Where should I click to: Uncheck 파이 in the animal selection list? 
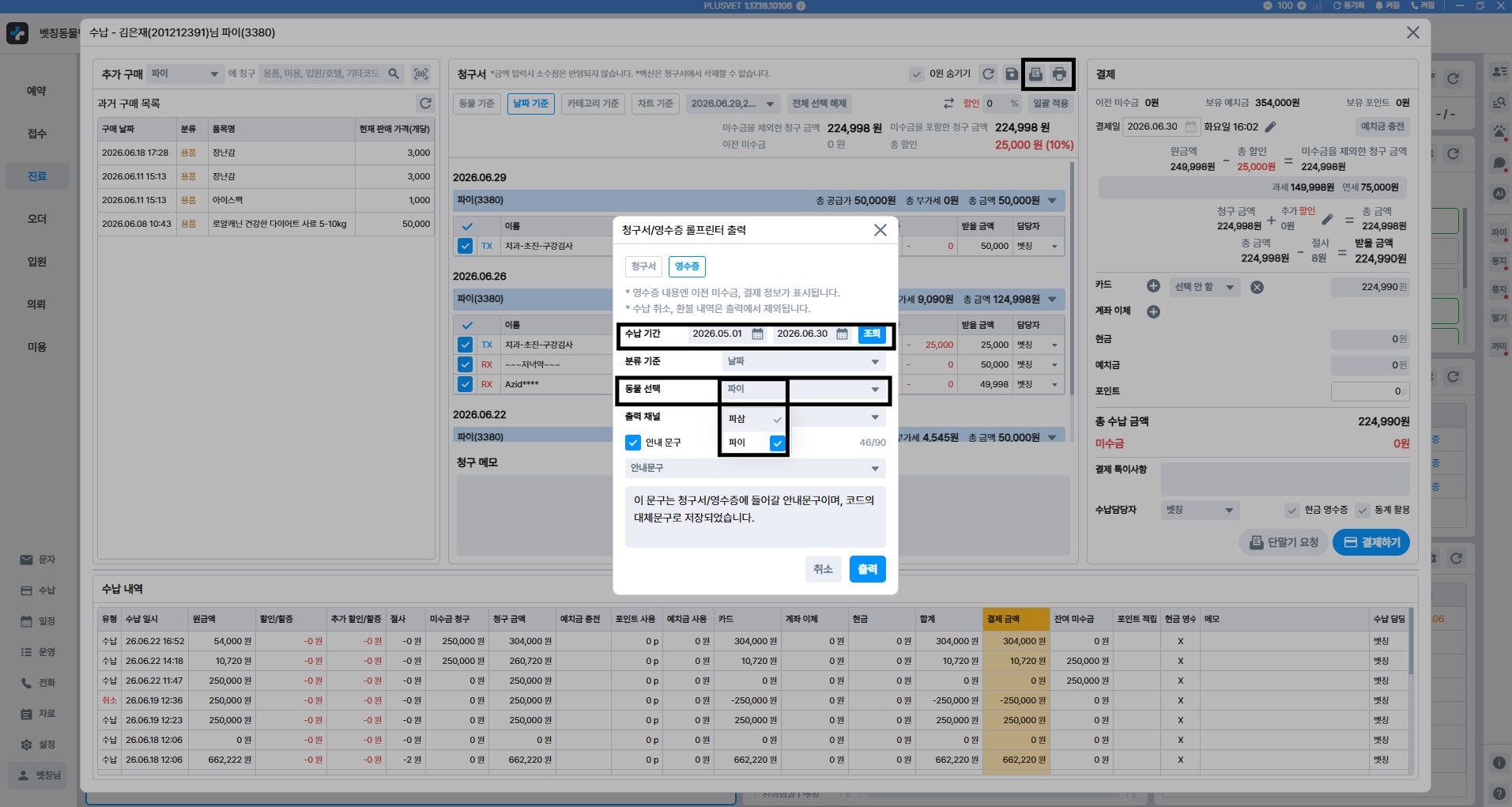pyautogui.click(x=777, y=443)
